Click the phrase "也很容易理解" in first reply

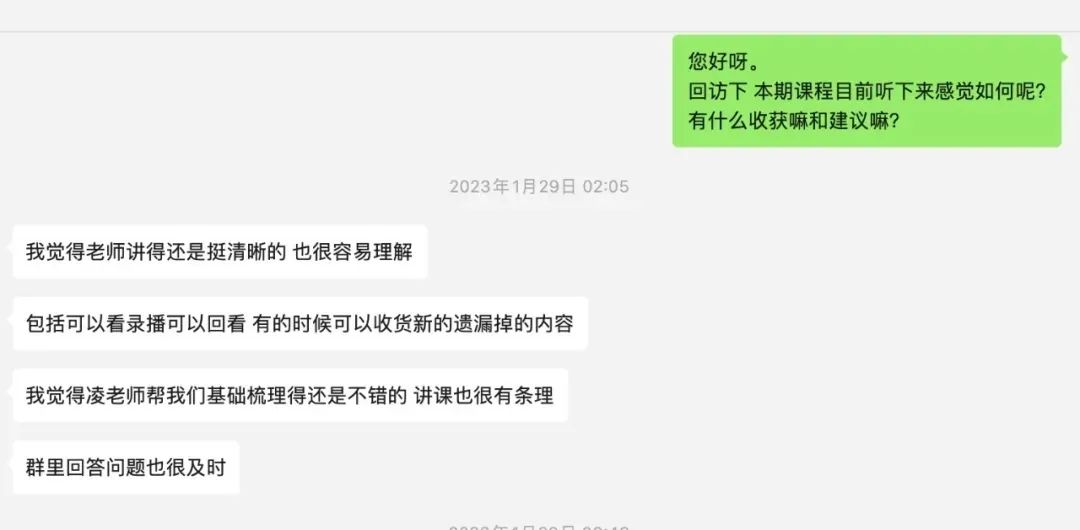tap(353, 252)
